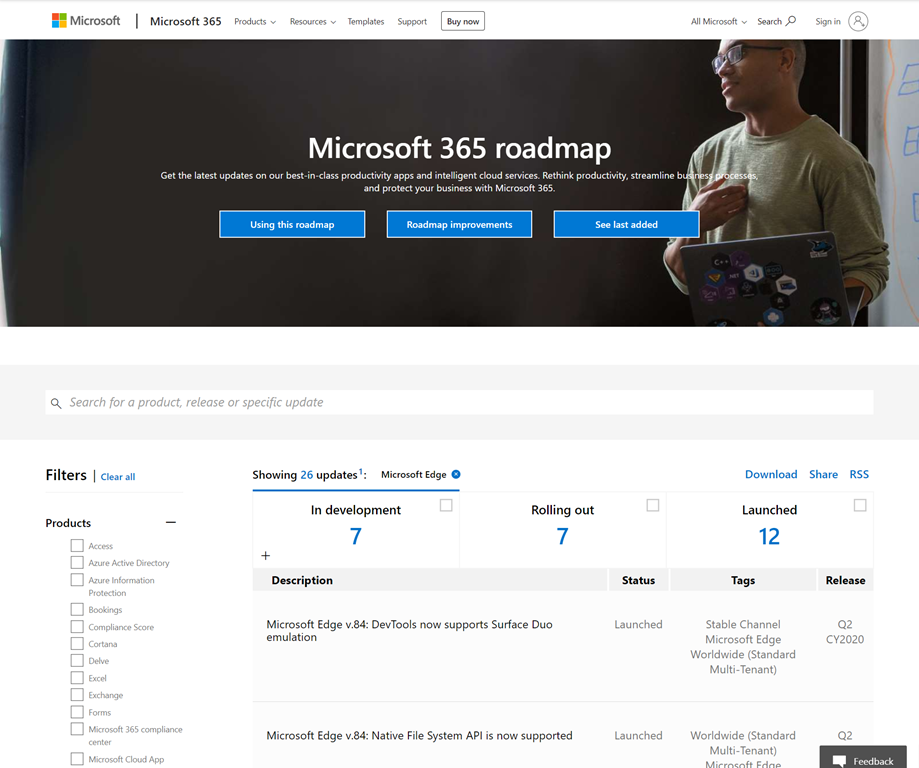The height and width of the screenshot is (768, 919).
Task: Click the Download icon link for roadmap results
Action: pyautogui.click(x=771, y=474)
